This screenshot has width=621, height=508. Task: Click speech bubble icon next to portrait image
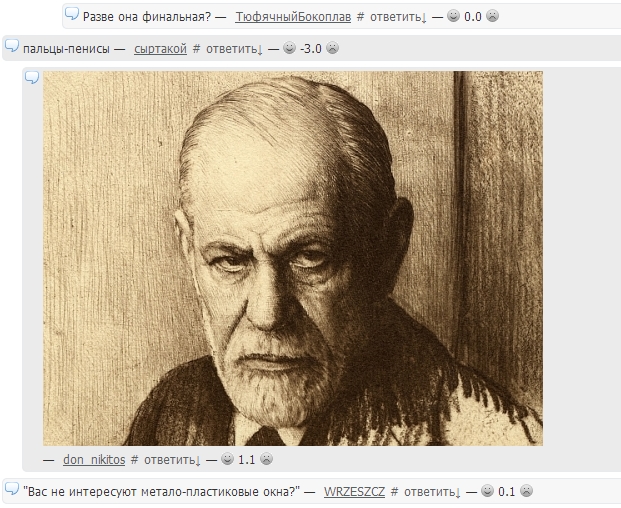32,77
